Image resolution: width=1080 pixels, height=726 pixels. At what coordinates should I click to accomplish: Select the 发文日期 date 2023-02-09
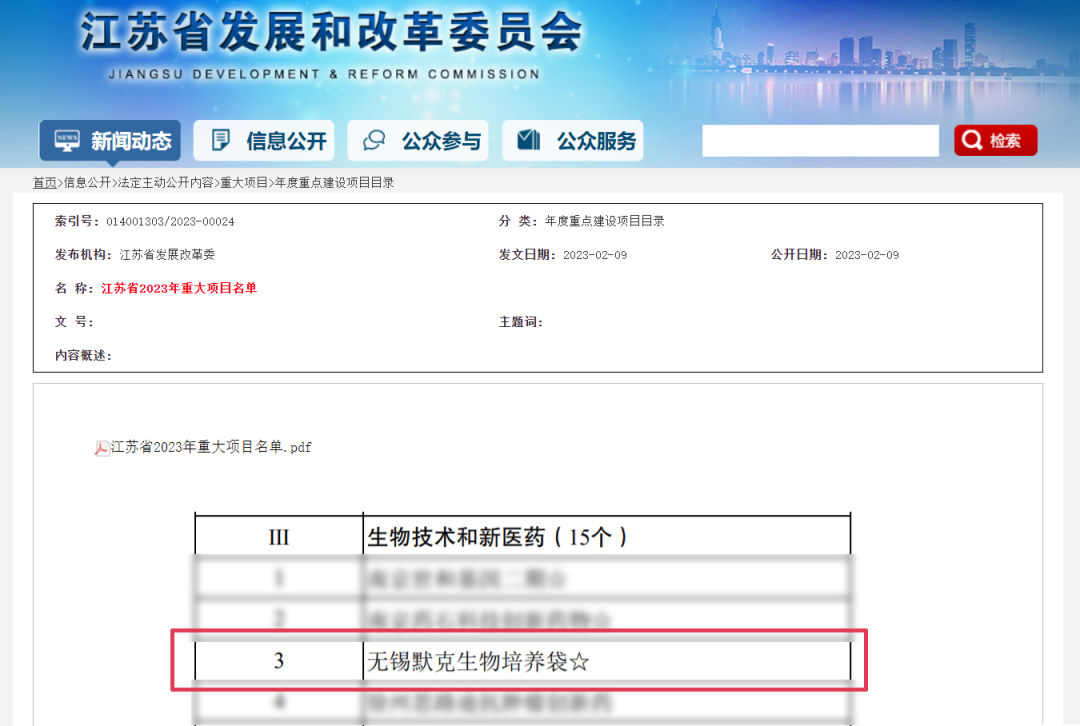coord(595,255)
